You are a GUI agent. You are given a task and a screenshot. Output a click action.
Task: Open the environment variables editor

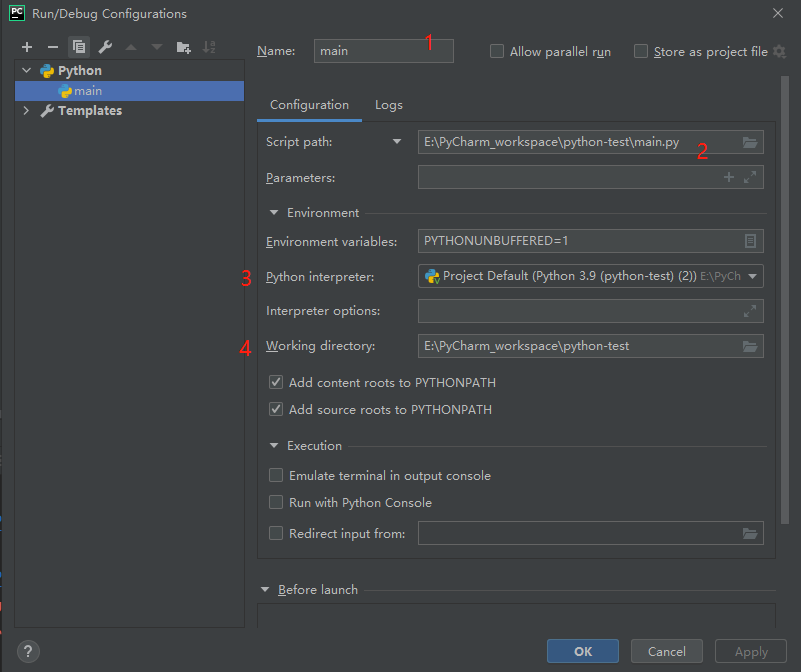[x=750, y=241]
